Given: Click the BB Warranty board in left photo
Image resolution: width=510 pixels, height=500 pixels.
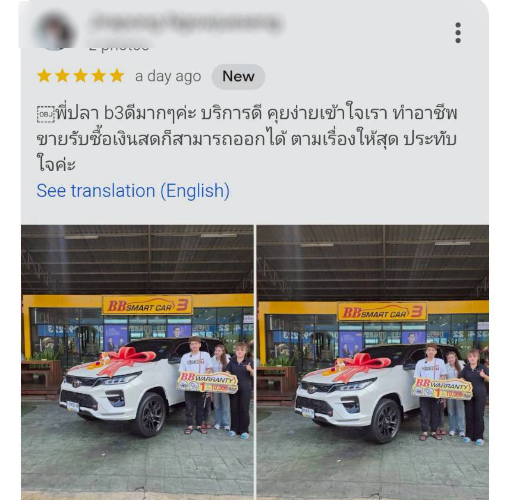Looking at the screenshot, I should tap(207, 382).
